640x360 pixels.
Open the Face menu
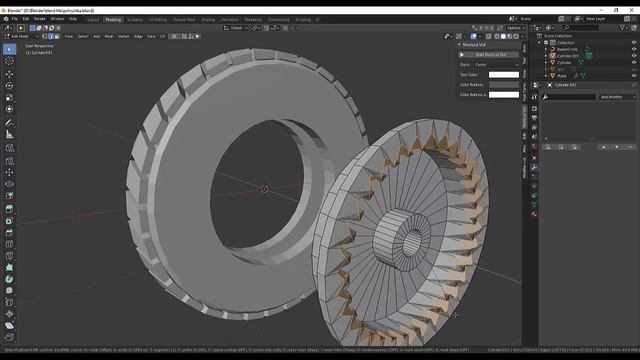[x=151, y=36]
